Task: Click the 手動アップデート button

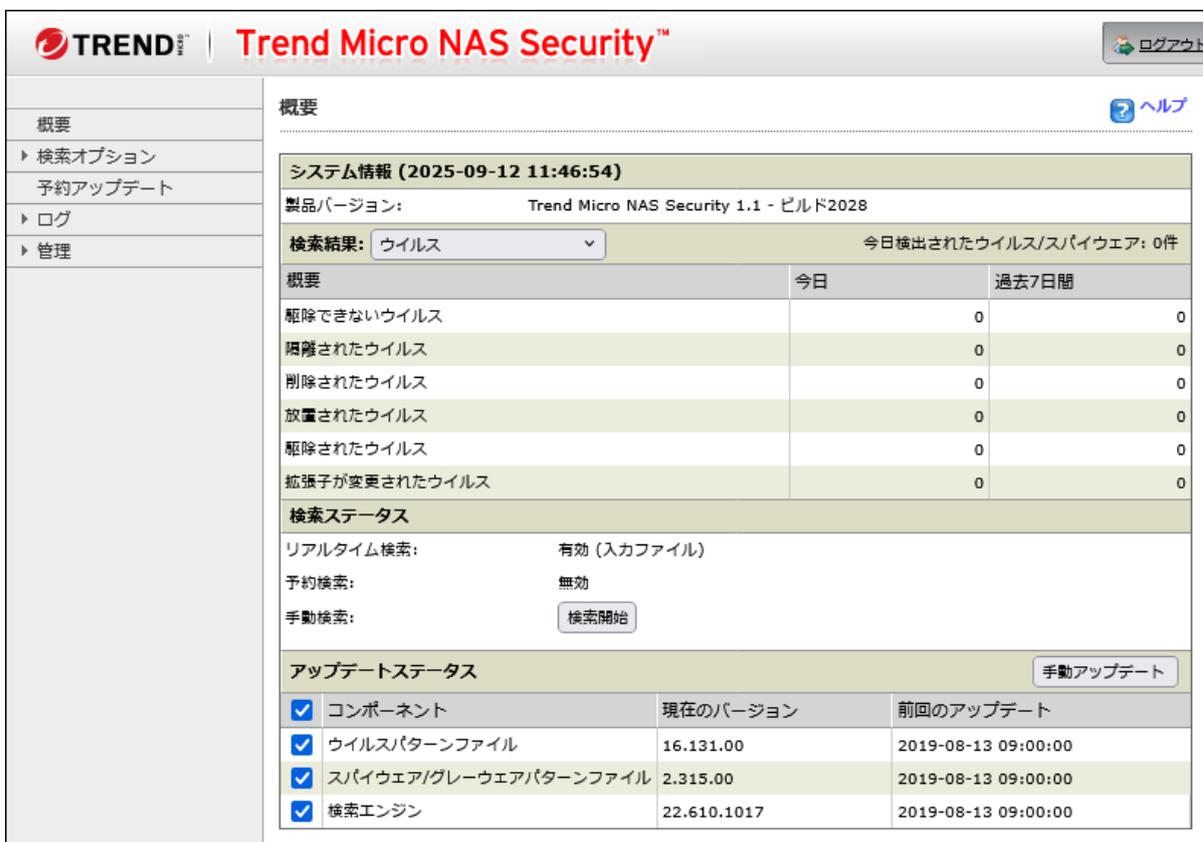Action: coord(1105,672)
